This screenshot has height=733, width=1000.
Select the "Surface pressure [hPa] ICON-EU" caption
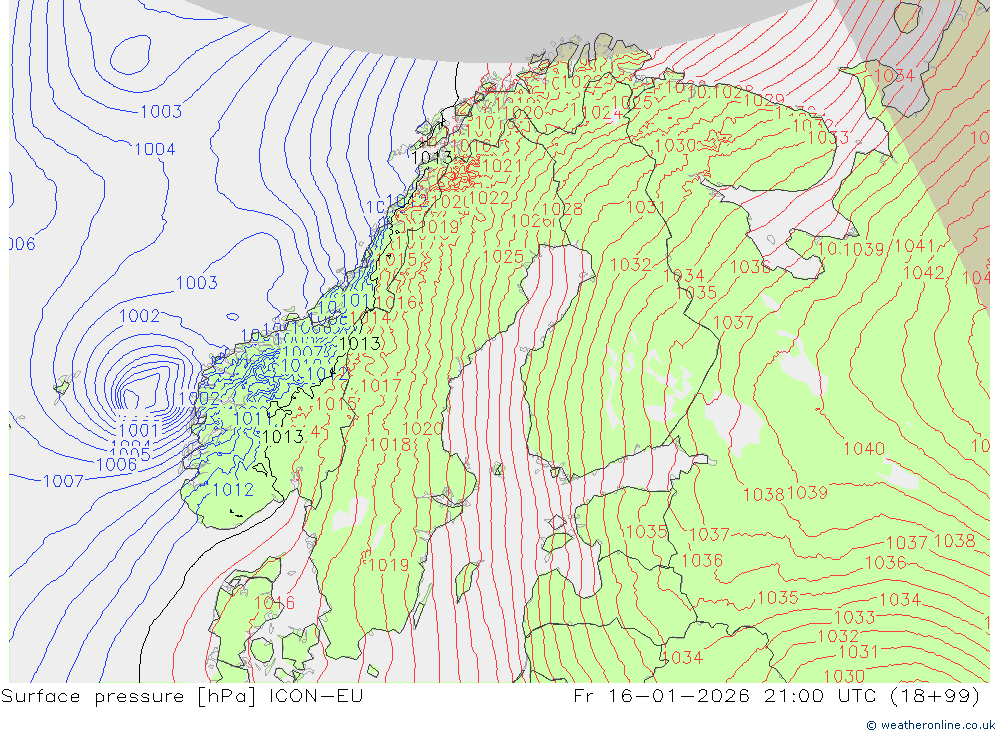(182, 696)
